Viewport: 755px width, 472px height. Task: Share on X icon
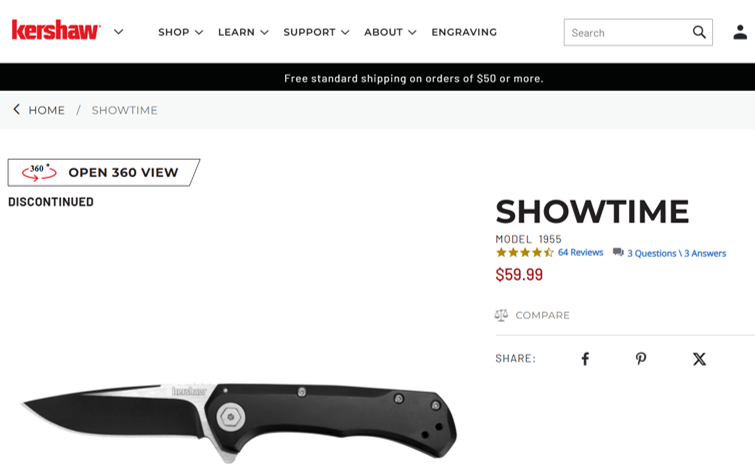tap(699, 359)
